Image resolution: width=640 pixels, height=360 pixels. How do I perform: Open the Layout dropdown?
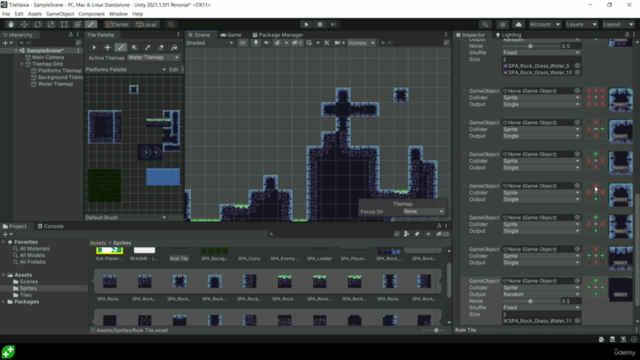tap(618, 24)
